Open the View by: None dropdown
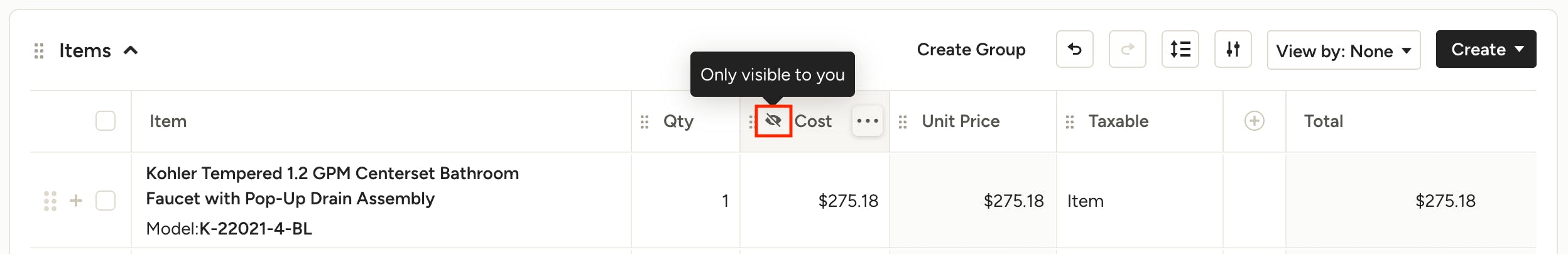 click(1343, 50)
